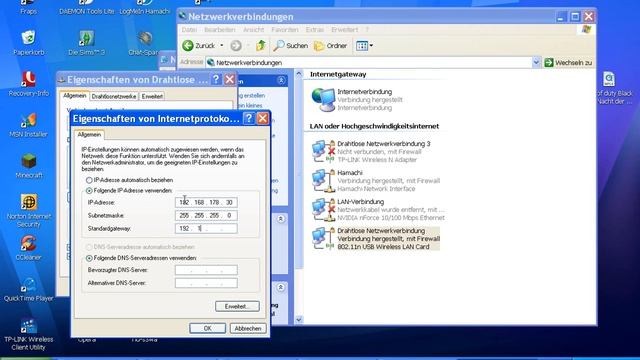Click the help question mark in Drahtlose properties window
This screenshot has height=360, width=640.
click(x=216, y=79)
